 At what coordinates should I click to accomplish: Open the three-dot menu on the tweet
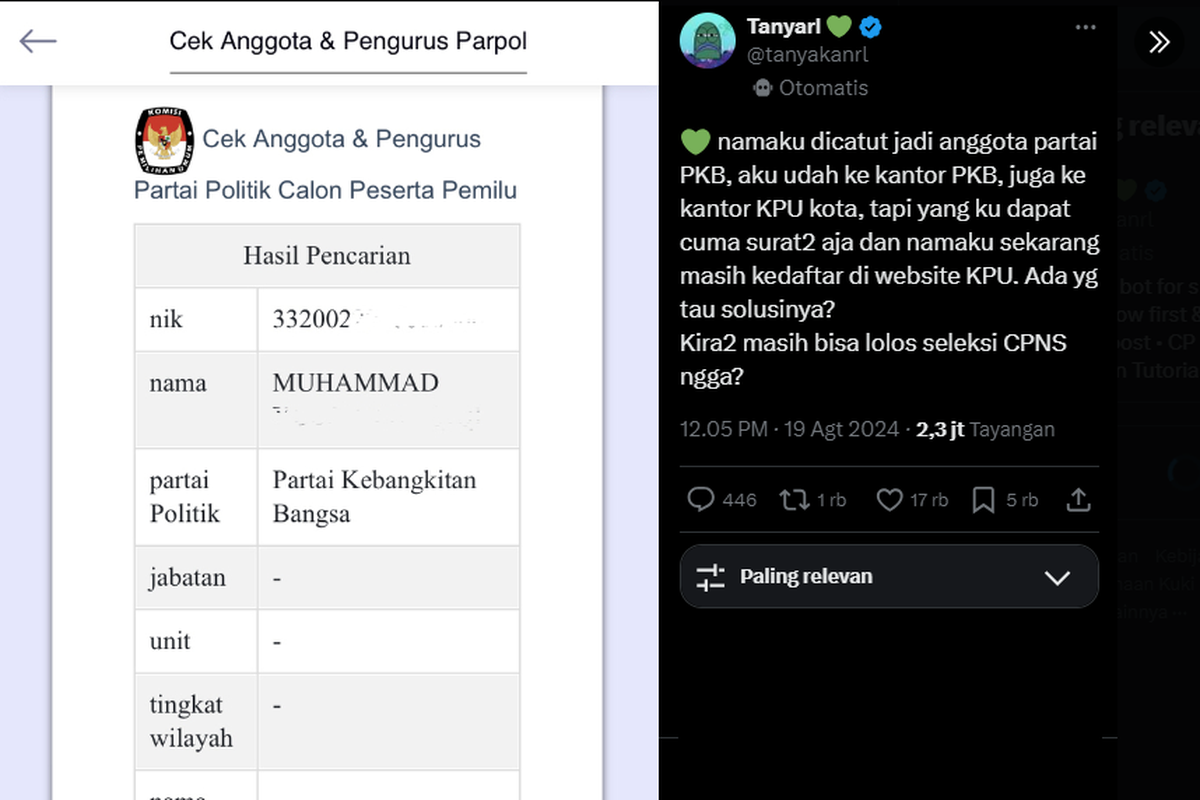pos(1086,27)
